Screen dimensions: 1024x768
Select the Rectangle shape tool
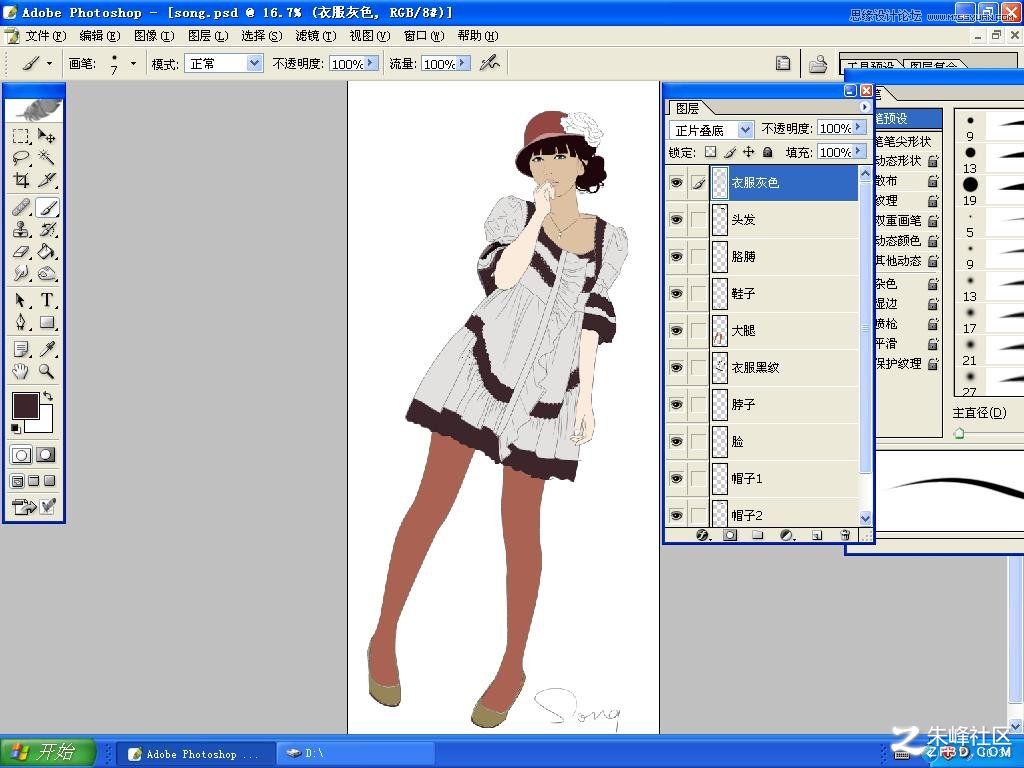click(46, 322)
